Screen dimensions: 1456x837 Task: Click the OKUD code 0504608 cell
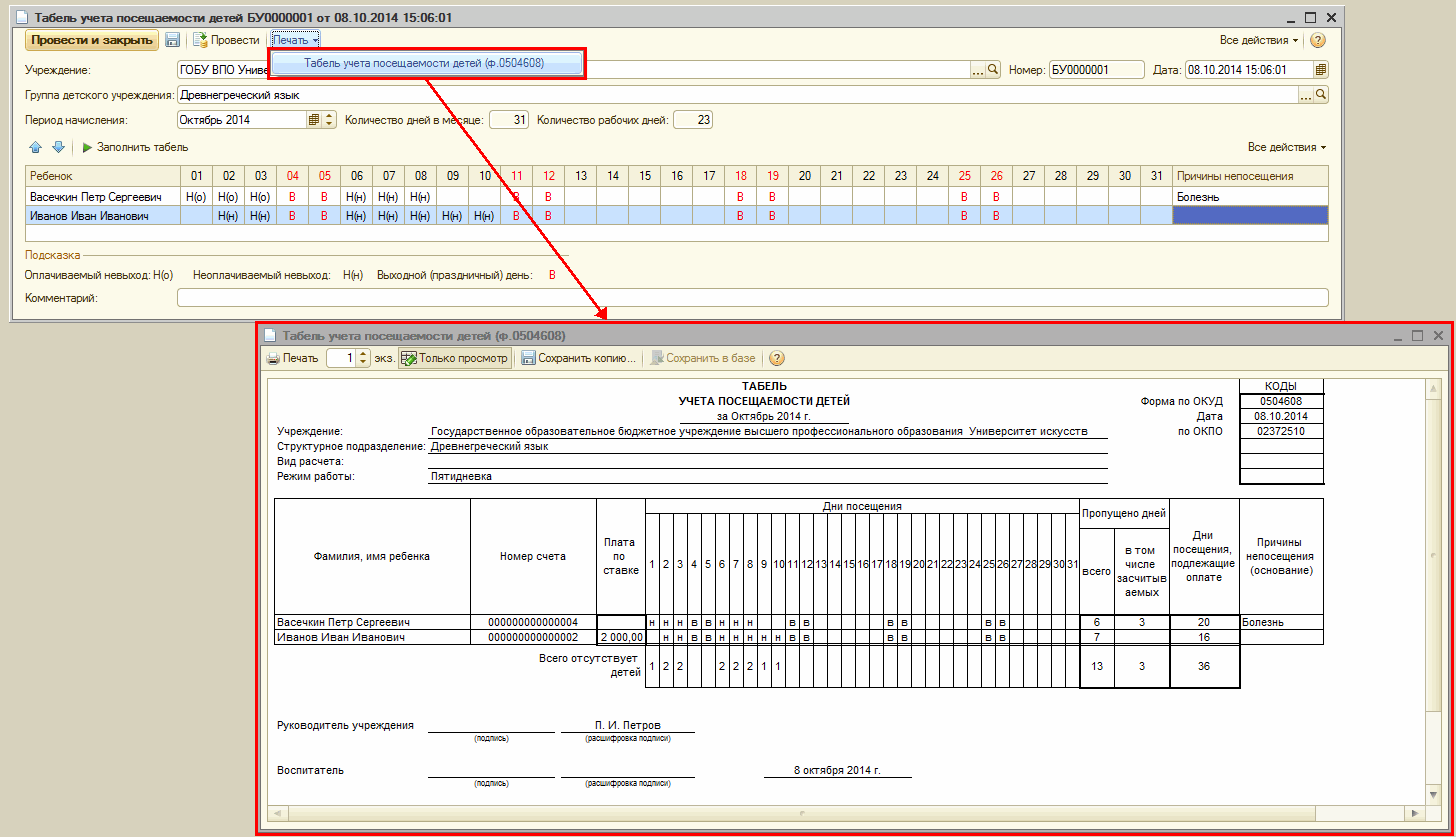1281,401
